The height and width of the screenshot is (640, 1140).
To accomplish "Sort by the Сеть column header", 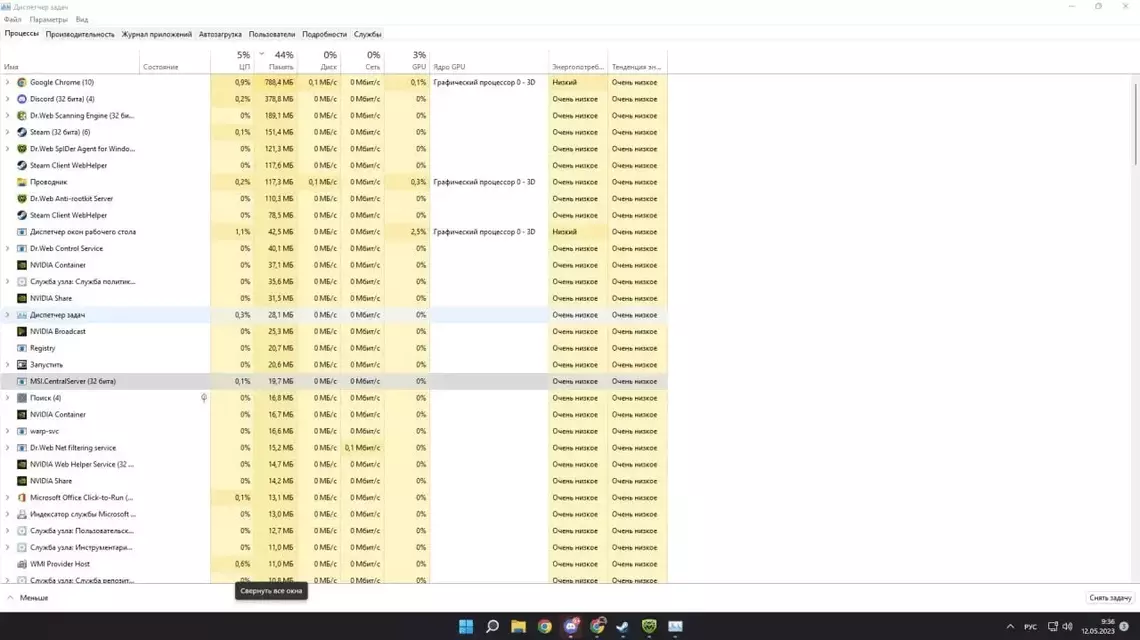I will point(362,60).
